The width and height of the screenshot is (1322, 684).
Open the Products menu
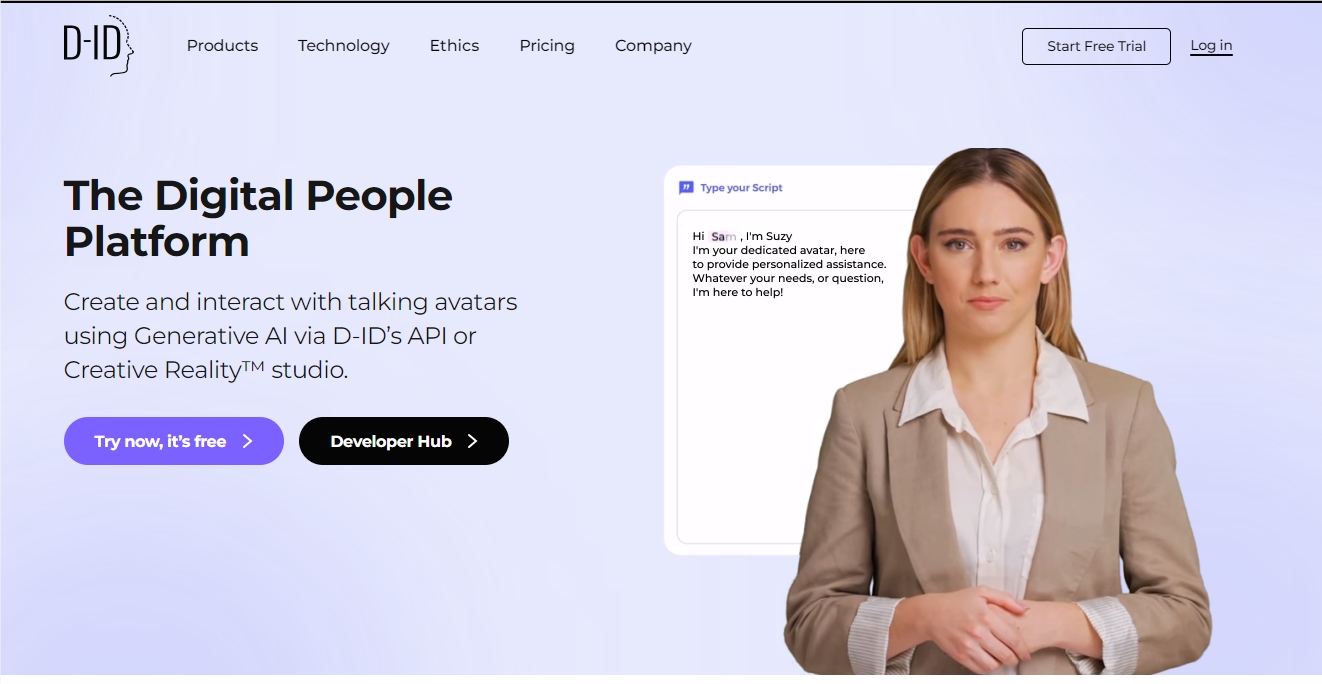pyautogui.click(x=222, y=46)
